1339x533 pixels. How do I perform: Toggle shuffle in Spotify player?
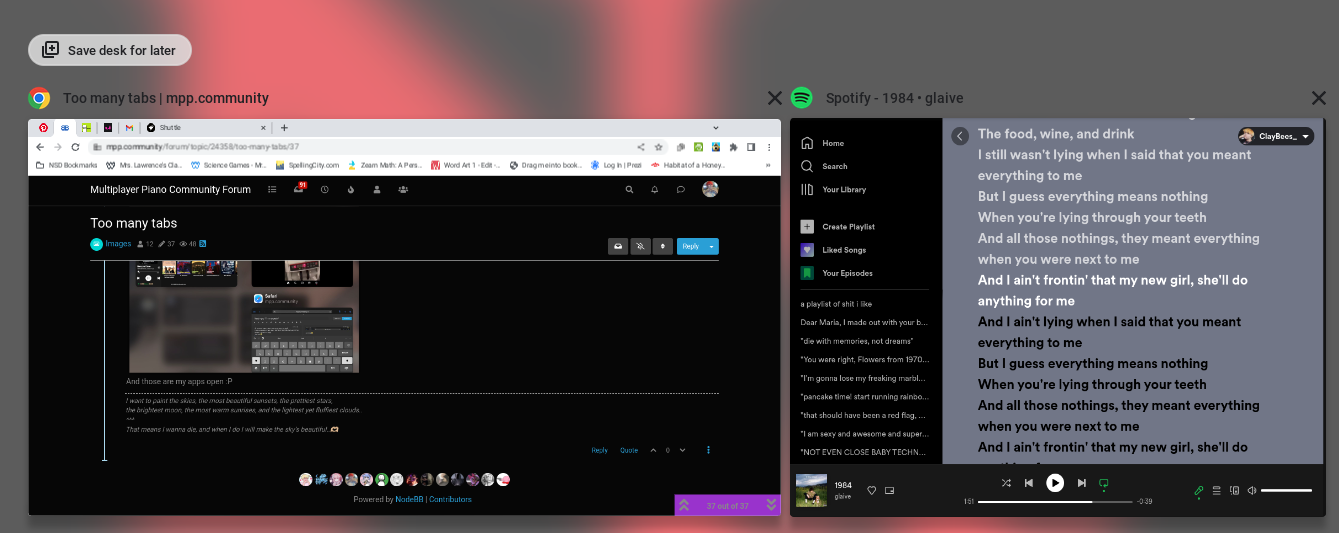(x=1006, y=483)
